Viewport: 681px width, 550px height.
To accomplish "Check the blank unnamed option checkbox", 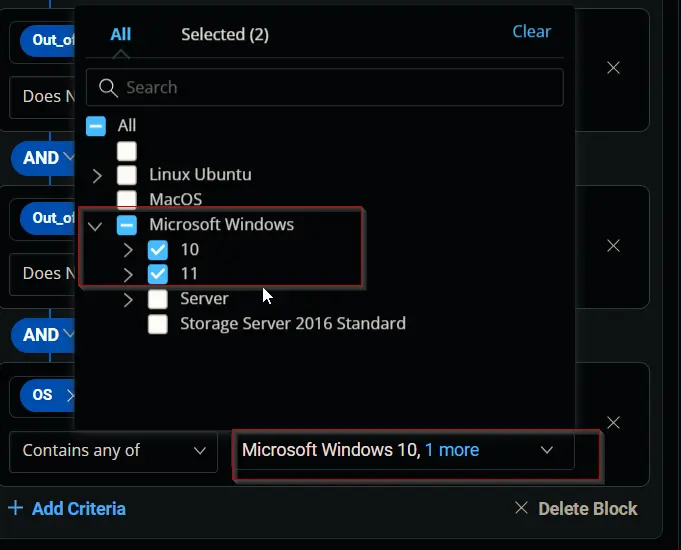I will pos(127,151).
